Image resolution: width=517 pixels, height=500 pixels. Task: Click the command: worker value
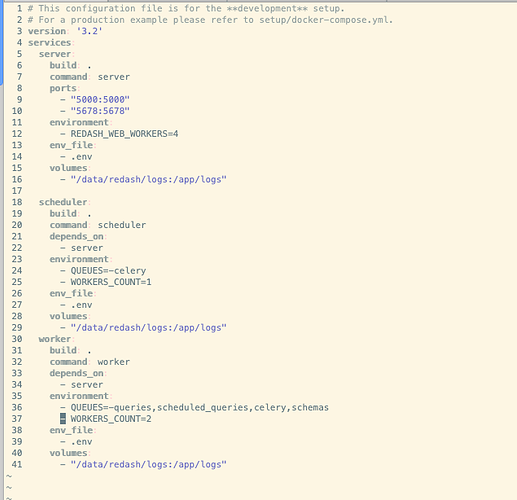coord(114,362)
